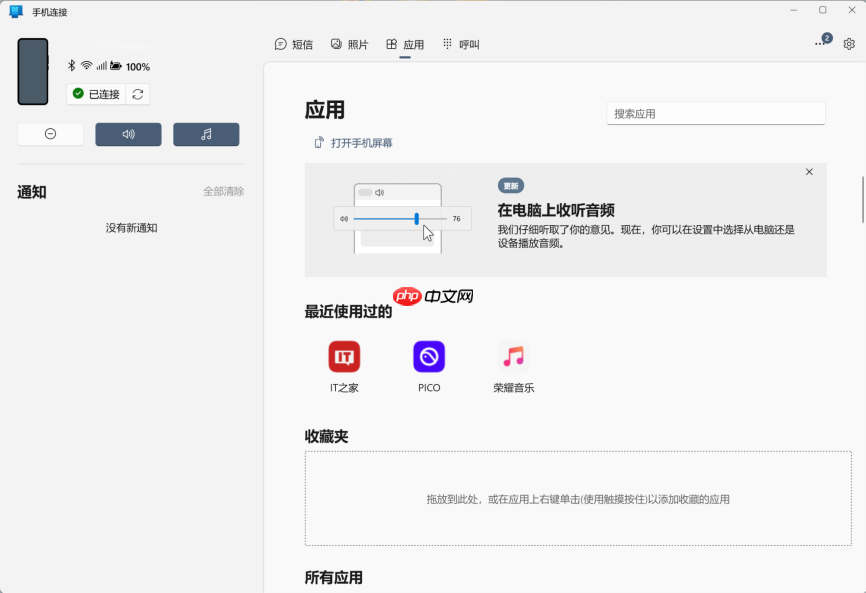Click the 已连接 connection status button

[96, 94]
